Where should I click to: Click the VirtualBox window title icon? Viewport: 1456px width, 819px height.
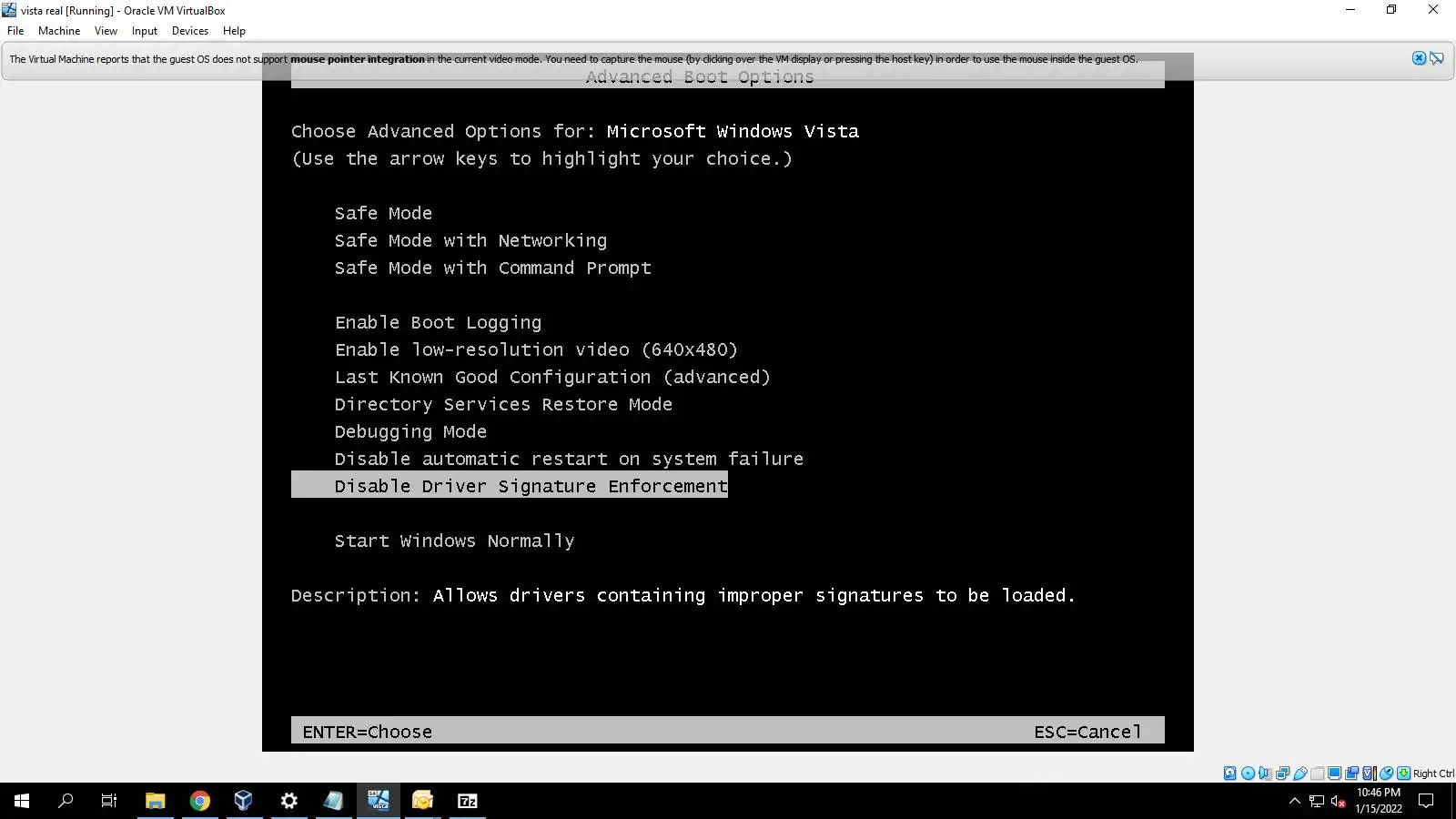9,10
